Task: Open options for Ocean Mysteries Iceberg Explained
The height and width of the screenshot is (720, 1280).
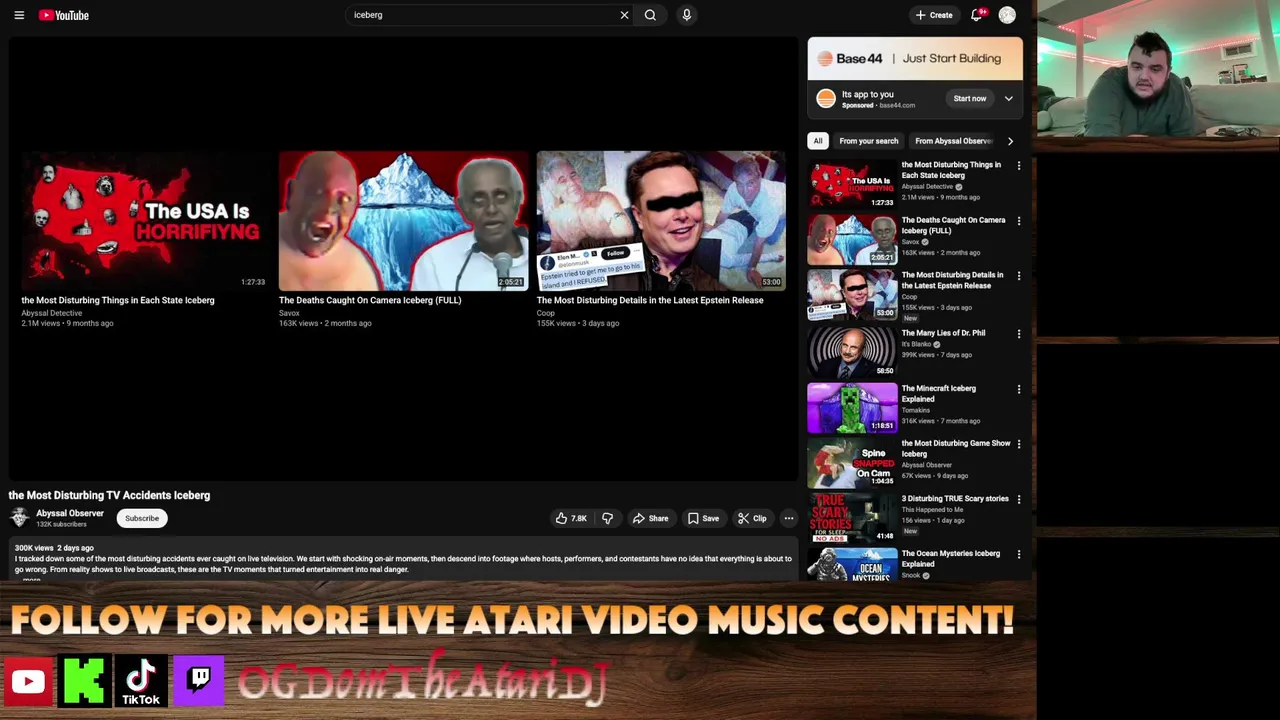Action: point(1018,554)
